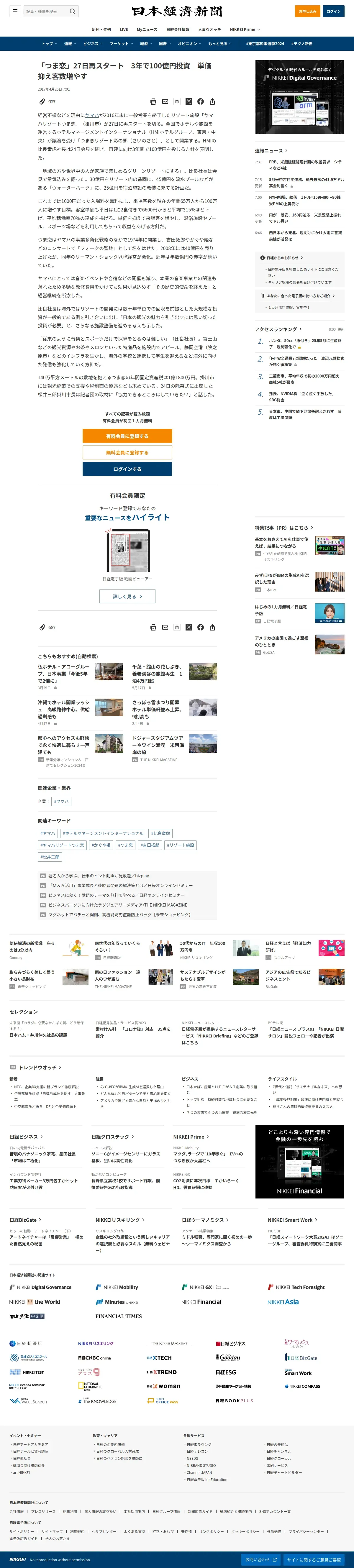Open the 日経 xwoman logo link

tap(164, 1386)
